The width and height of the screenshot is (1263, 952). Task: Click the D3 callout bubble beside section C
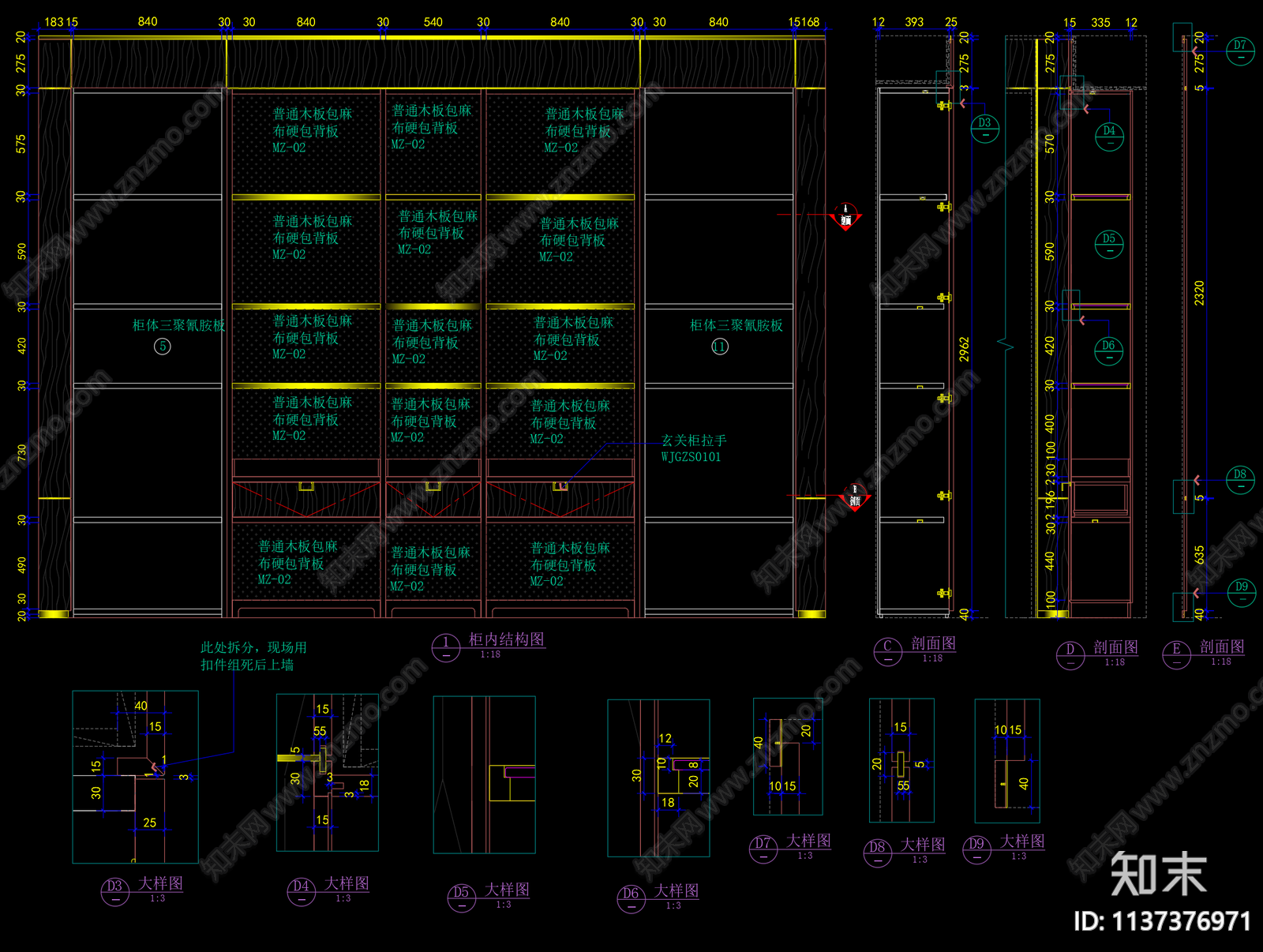click(x=984, y=127)
